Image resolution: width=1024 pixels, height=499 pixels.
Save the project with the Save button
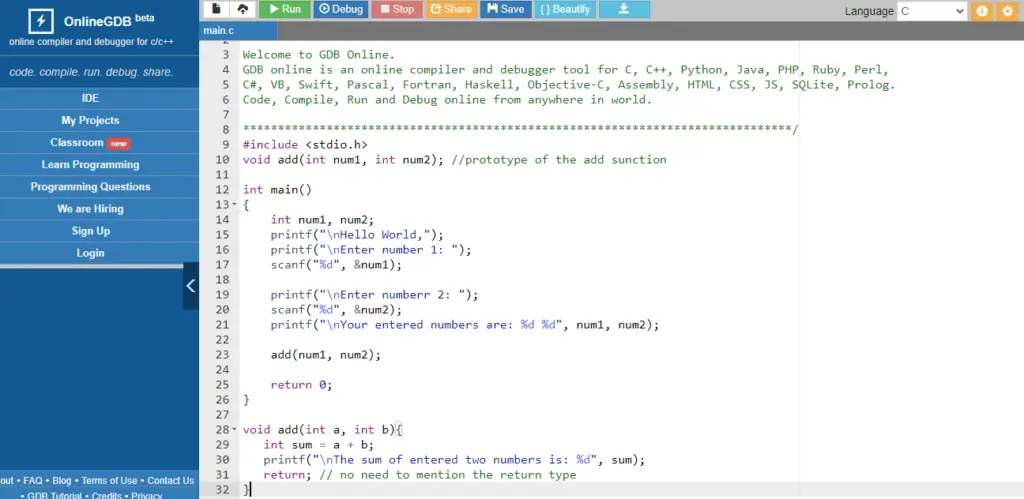505,9
